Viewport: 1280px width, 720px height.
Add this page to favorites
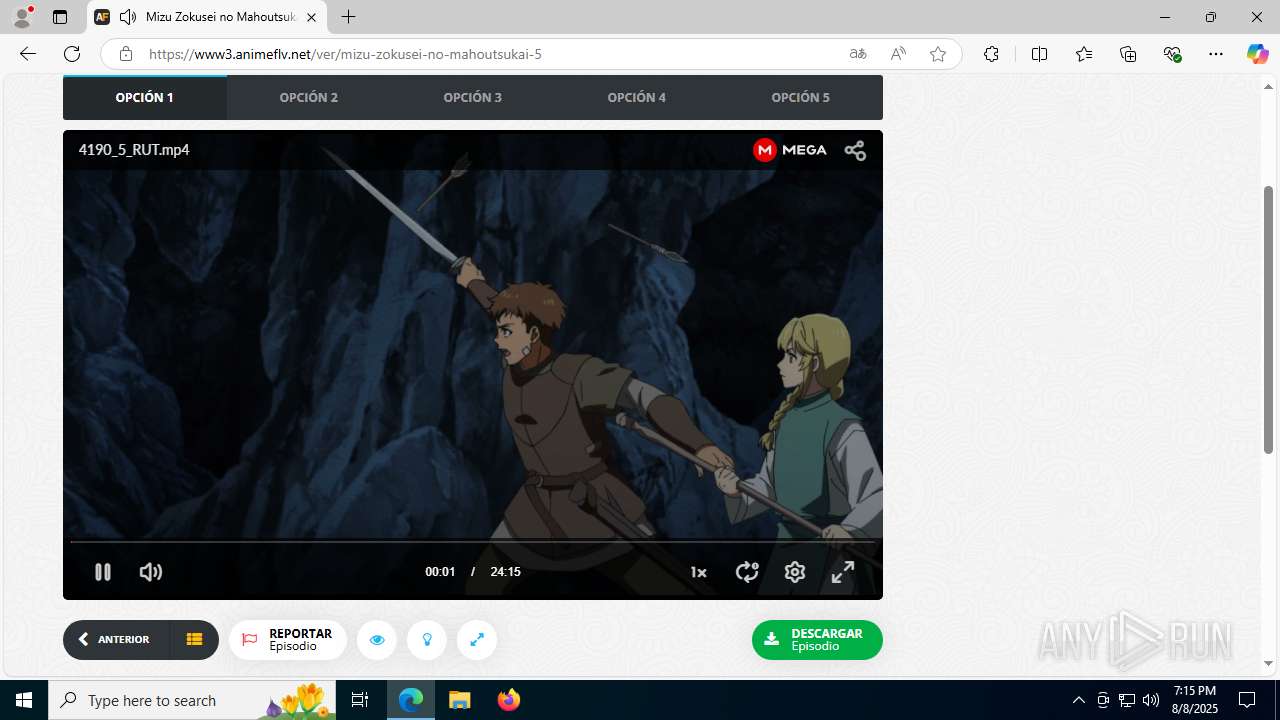click(x=938, y=54)
